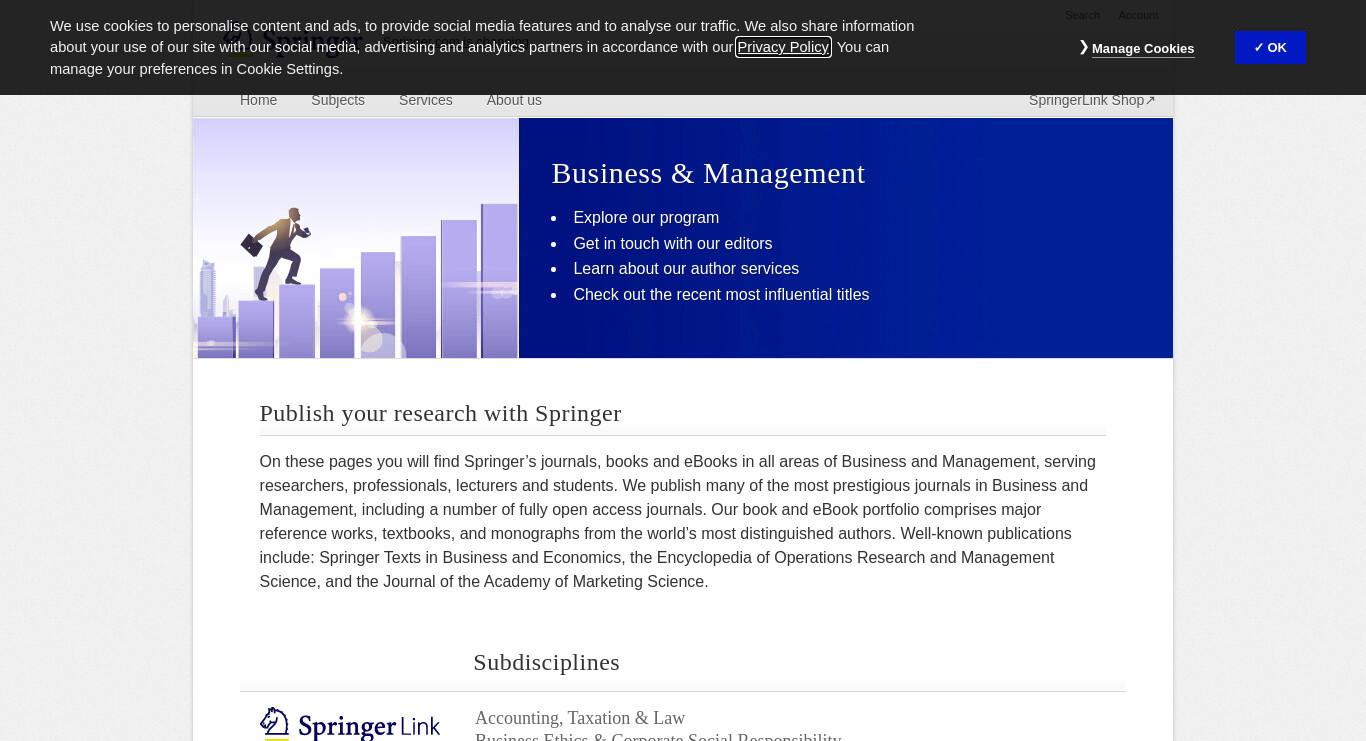Open the Privacy Policy link

click(783, 47)
